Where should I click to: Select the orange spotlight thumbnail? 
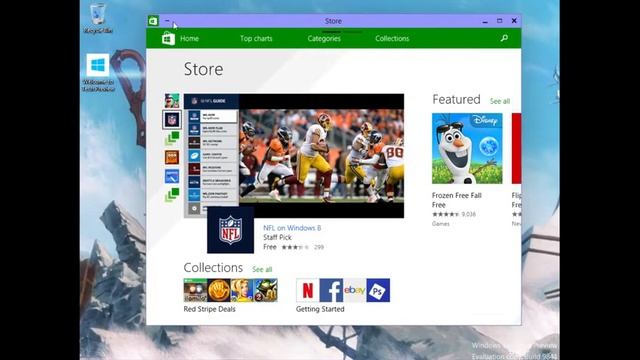point(172,157)
